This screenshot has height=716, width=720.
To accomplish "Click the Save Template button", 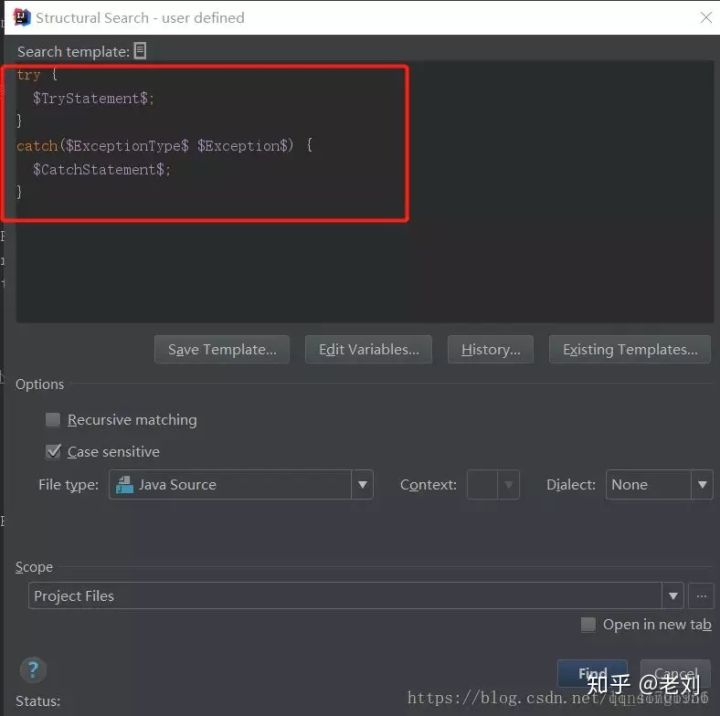I will point(222,350).
